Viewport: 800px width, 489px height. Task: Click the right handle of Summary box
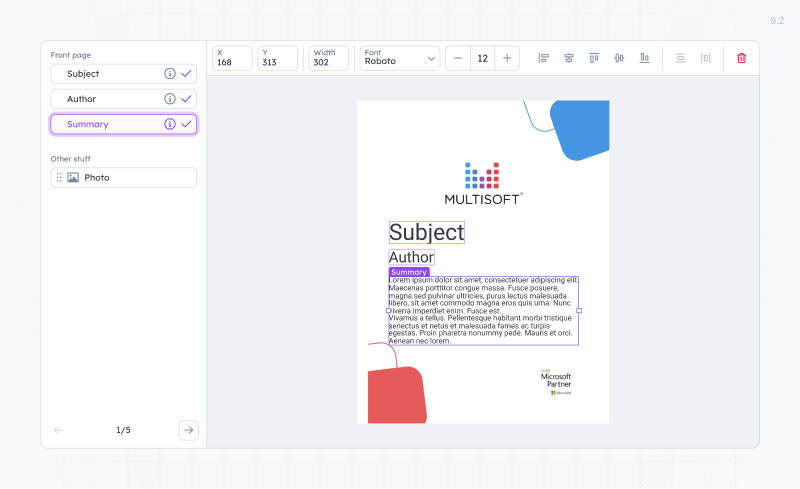(x=579, y=310)
